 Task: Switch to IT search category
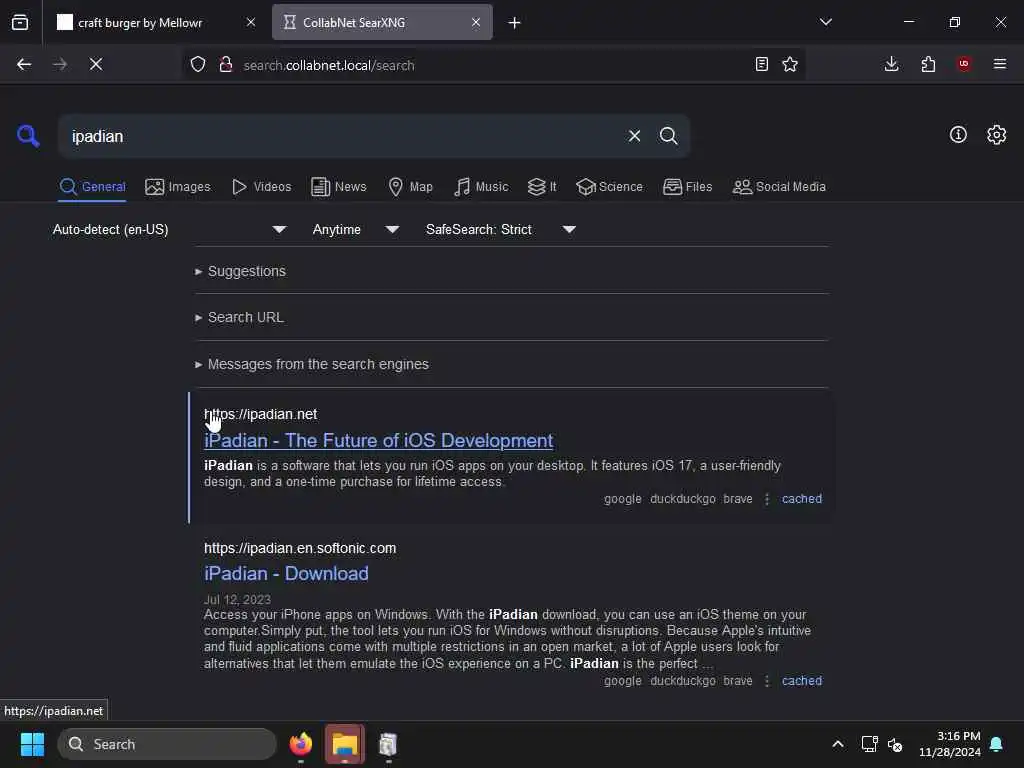pos(542,187)
